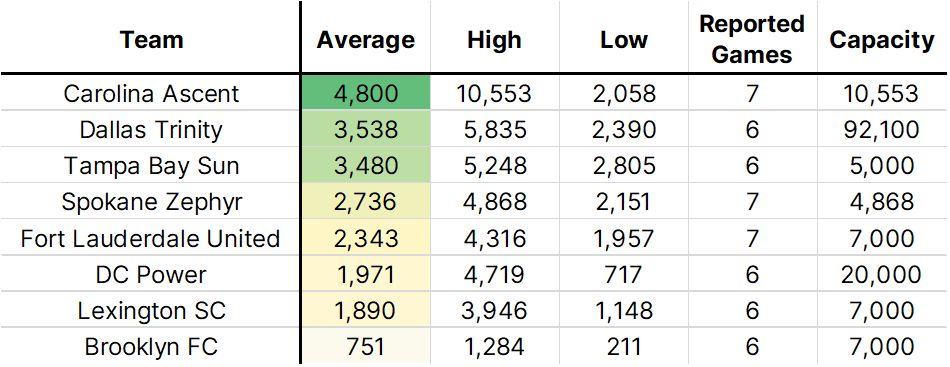Select average value 2,736
The image size is (950, 367).
366,202
